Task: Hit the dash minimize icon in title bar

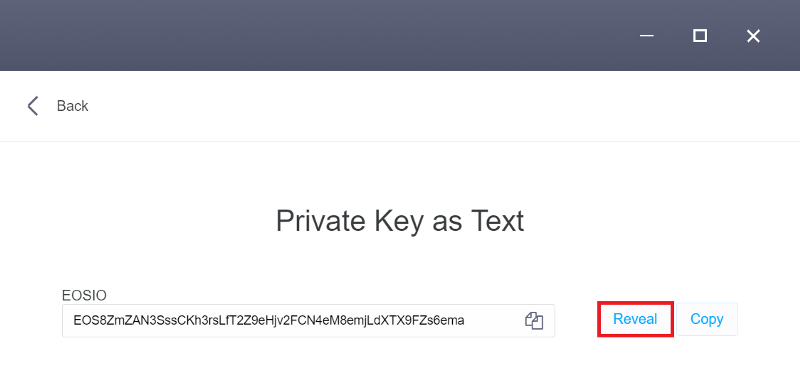Action: [647, 36]
